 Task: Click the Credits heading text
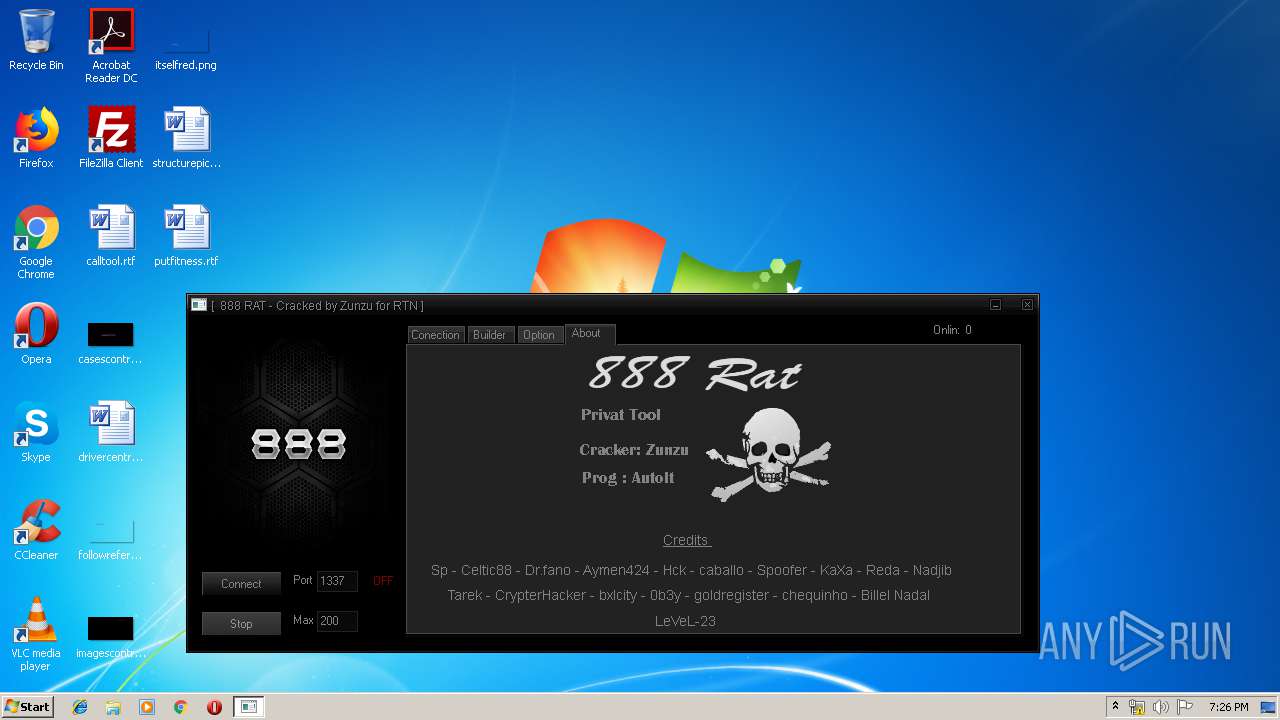click(x=686, y=540)
